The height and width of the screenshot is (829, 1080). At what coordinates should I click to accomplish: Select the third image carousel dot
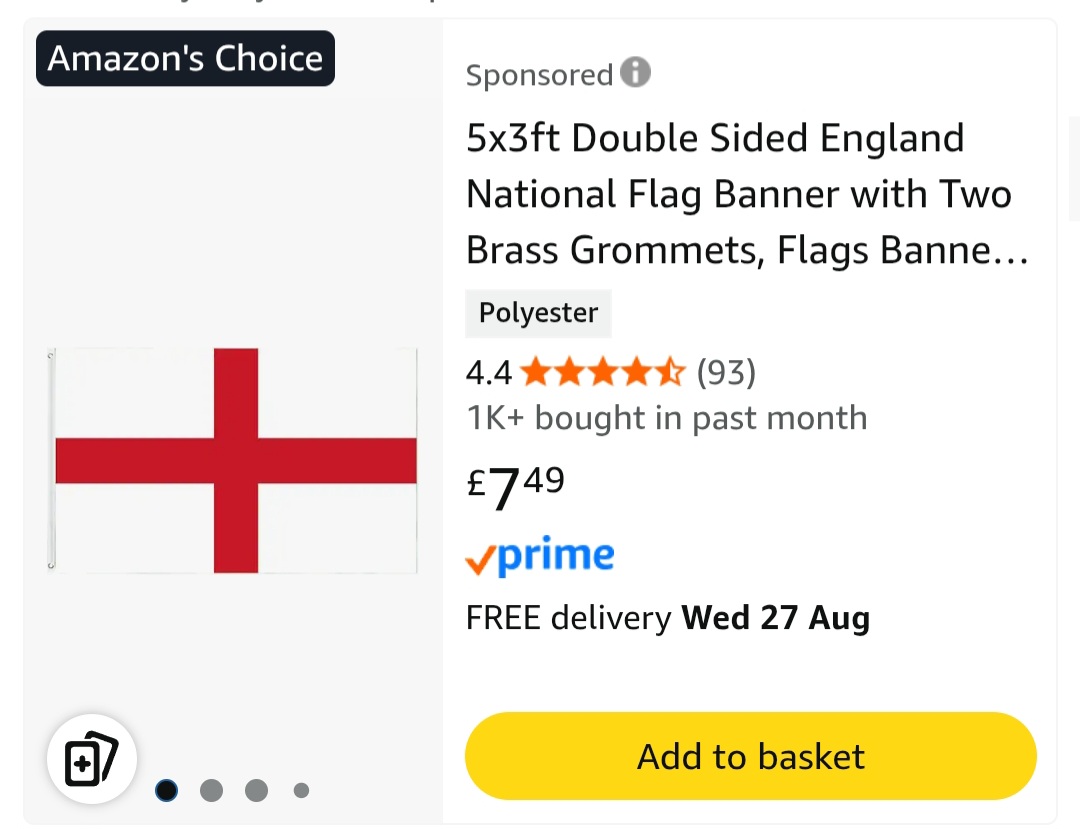256,790
